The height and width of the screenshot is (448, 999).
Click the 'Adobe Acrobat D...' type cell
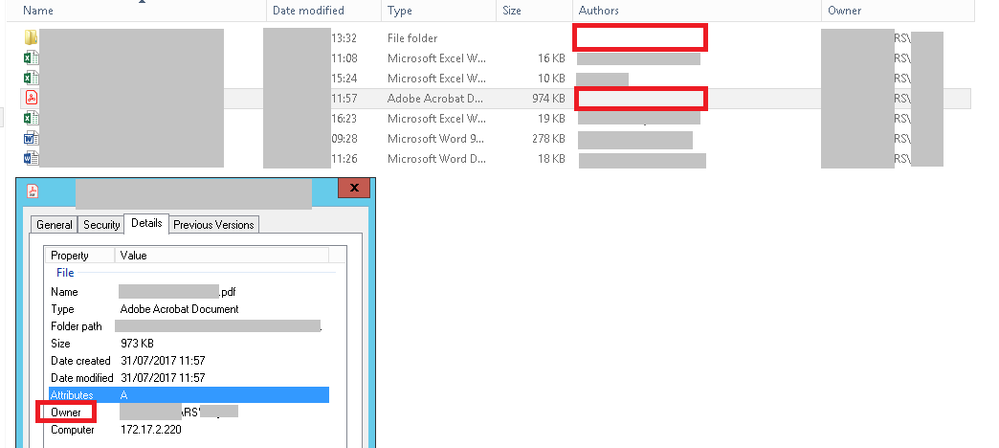[x=436, y=99]
